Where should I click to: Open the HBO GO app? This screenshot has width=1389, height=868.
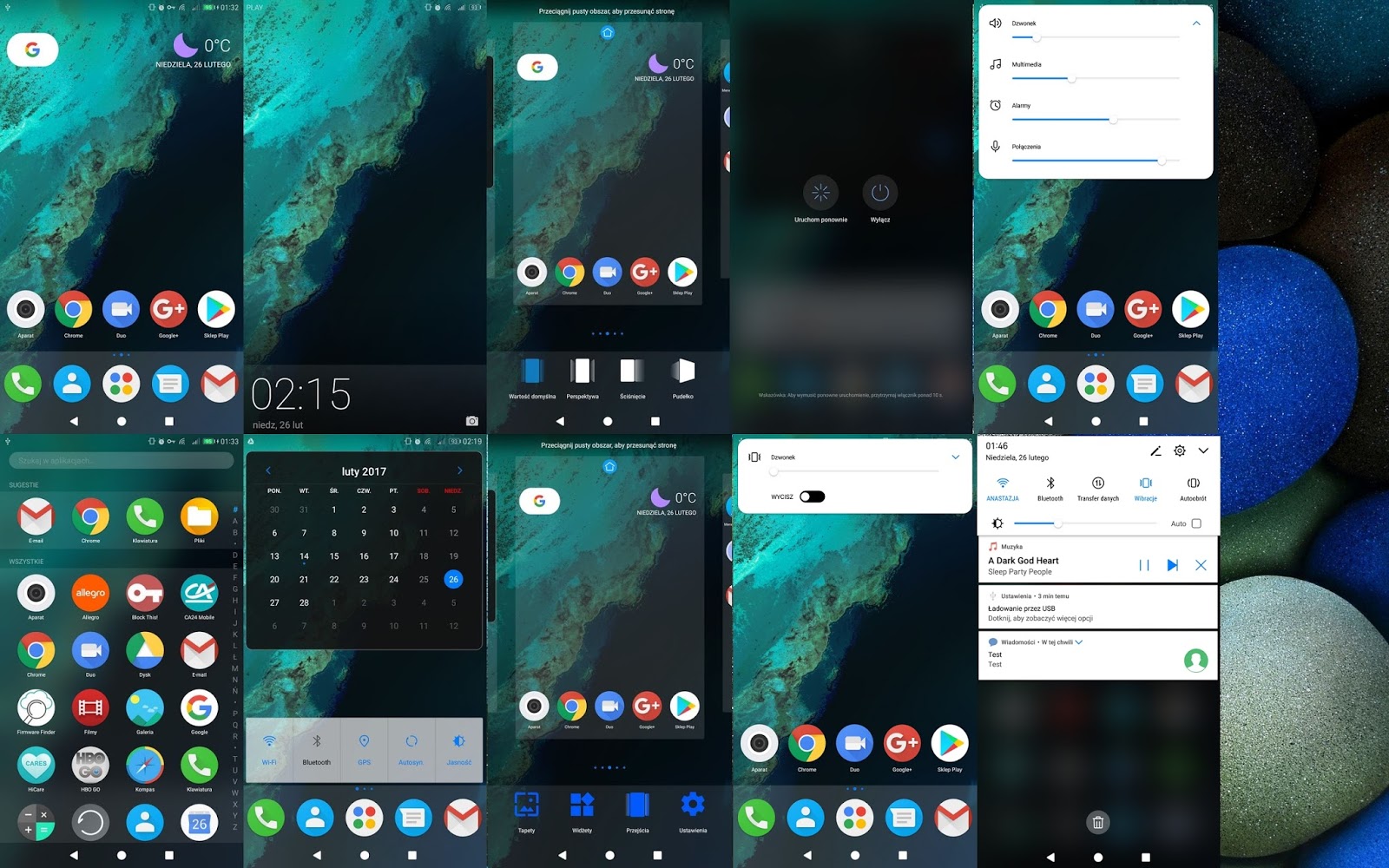point(90,765)
